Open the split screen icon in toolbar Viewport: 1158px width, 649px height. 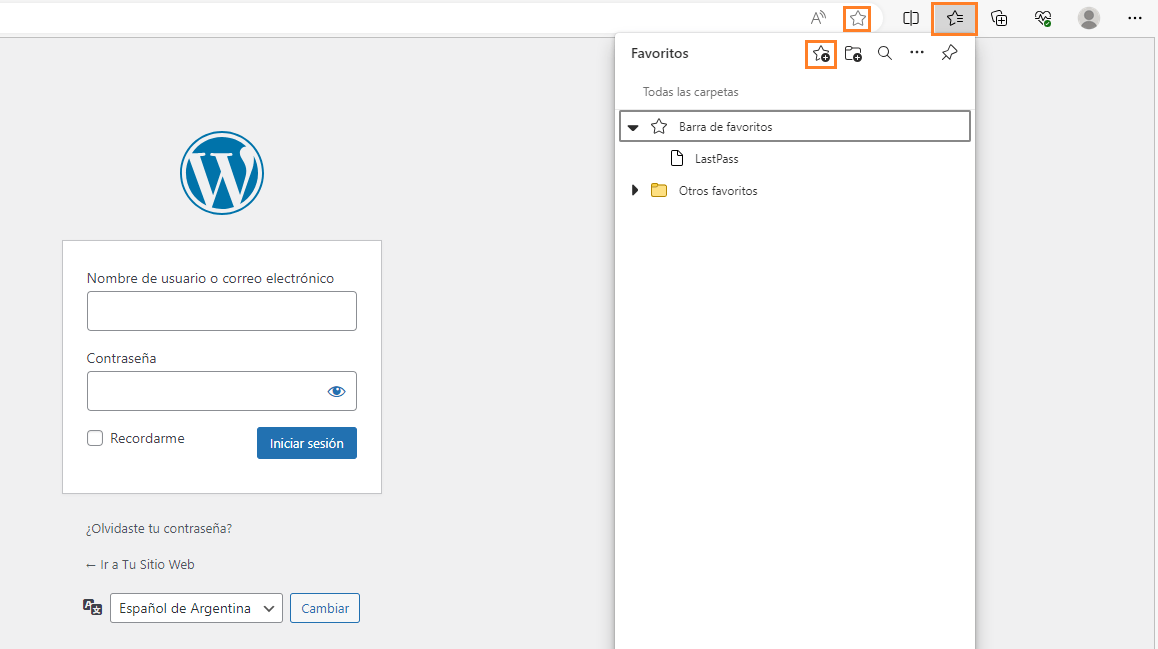[x=911, y=18]
